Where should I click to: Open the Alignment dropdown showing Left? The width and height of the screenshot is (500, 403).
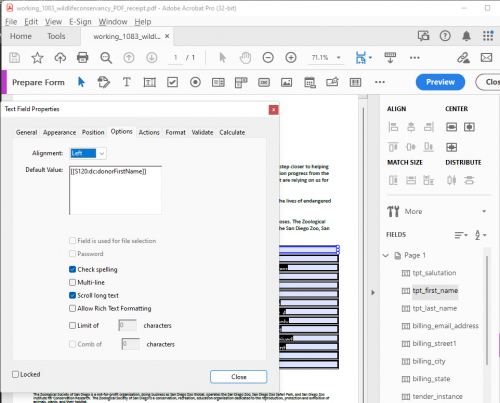pos(88,153)
